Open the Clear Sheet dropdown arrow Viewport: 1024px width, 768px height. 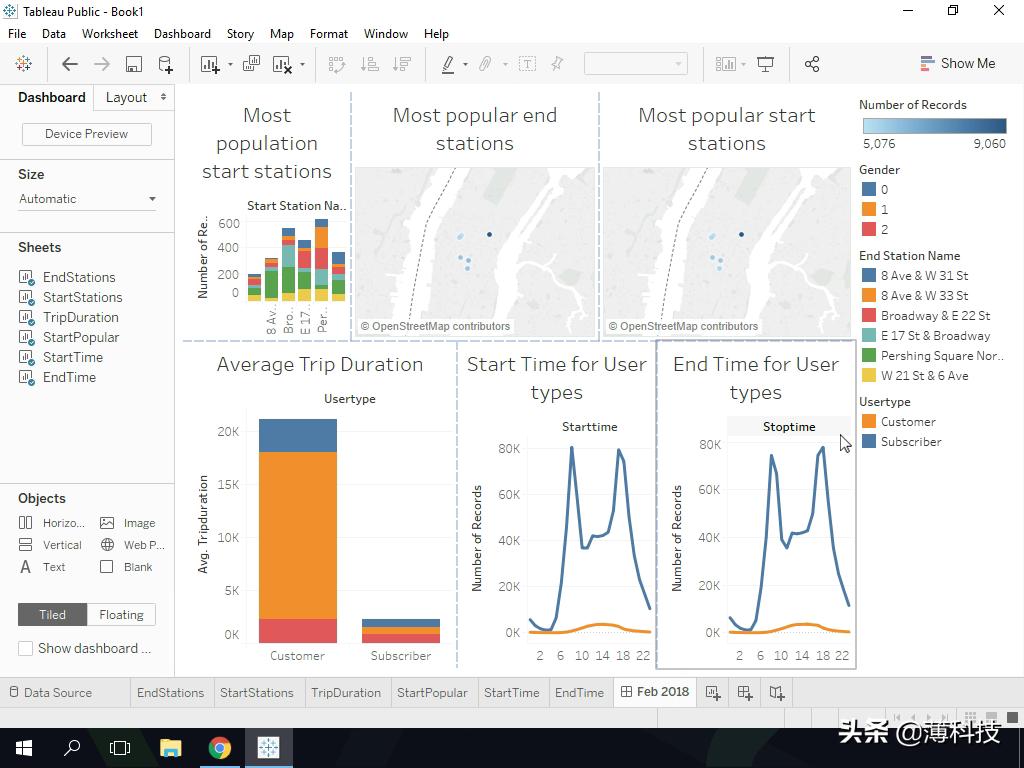tap(302, 64)
